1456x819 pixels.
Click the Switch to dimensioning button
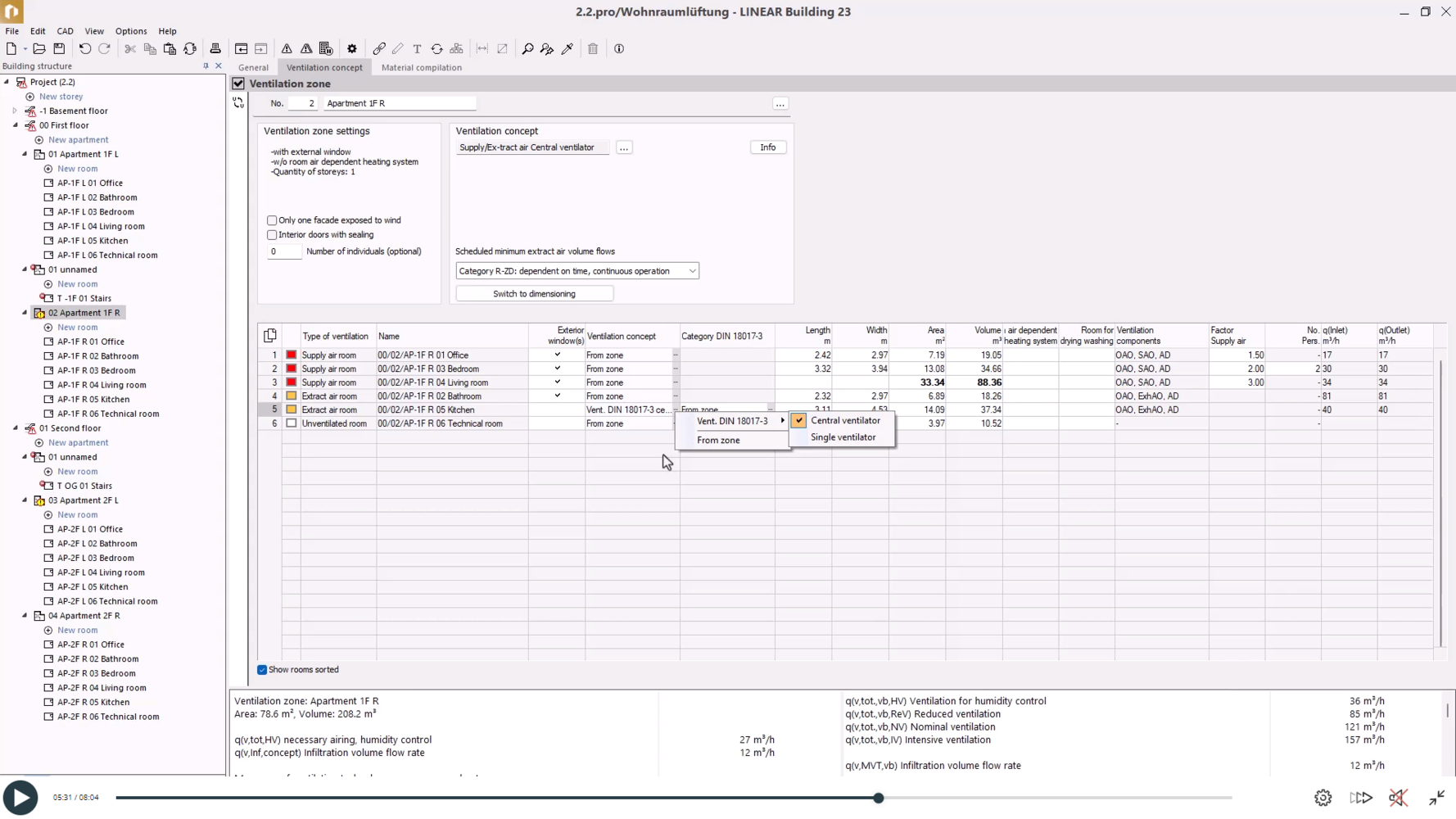coord(534,294)
